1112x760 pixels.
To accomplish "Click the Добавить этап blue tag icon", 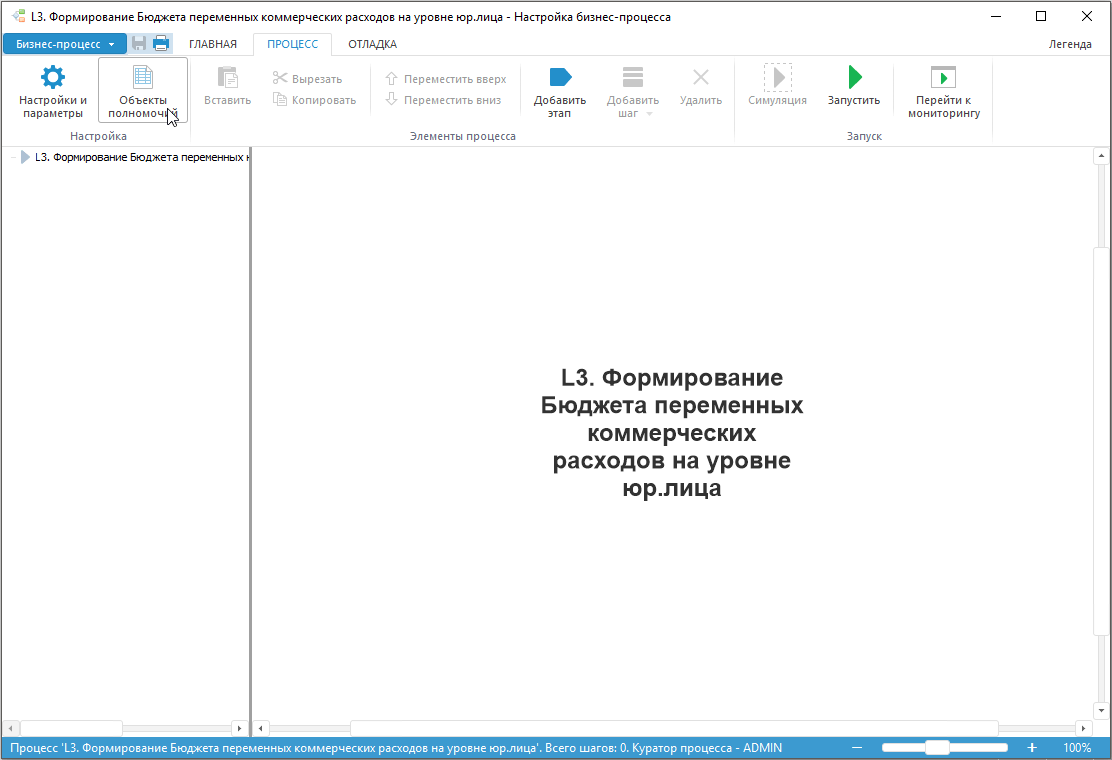I will tap(560, 77).
